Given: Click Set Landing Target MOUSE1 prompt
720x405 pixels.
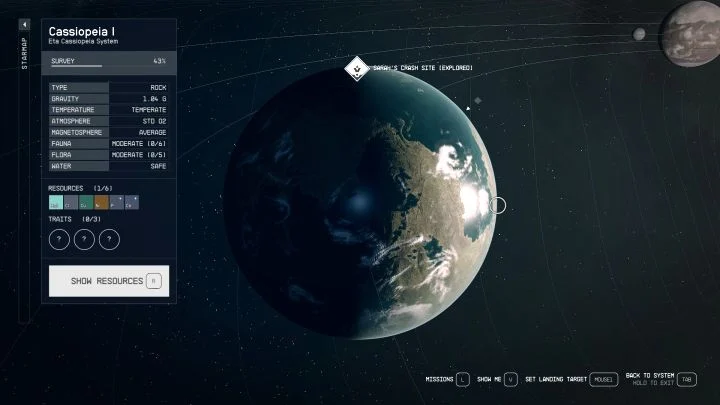Looking at the screenshot, I should click(603, 379).
